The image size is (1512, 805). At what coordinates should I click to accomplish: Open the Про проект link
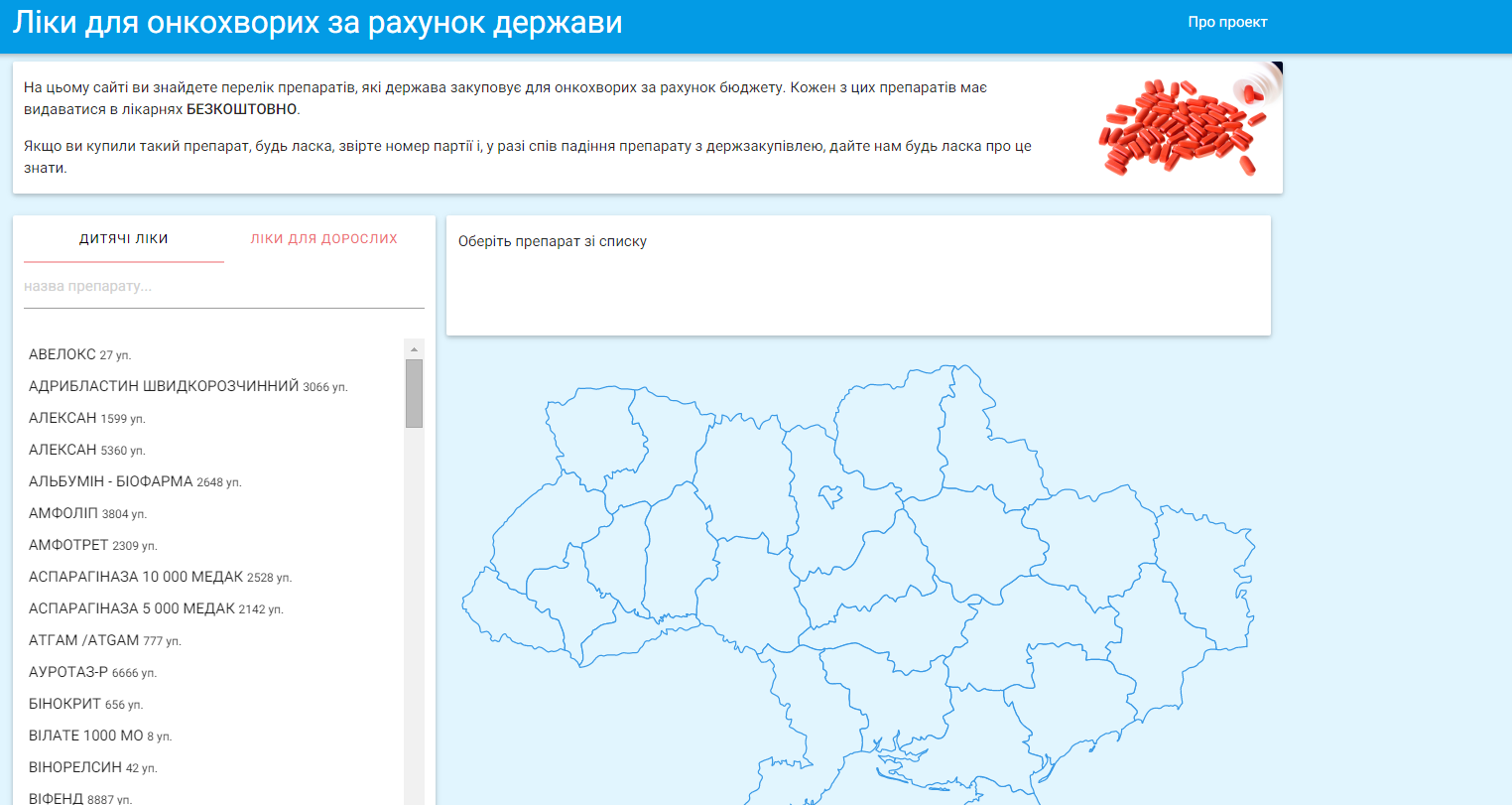pyautogui.click(x=1227, y=22)
